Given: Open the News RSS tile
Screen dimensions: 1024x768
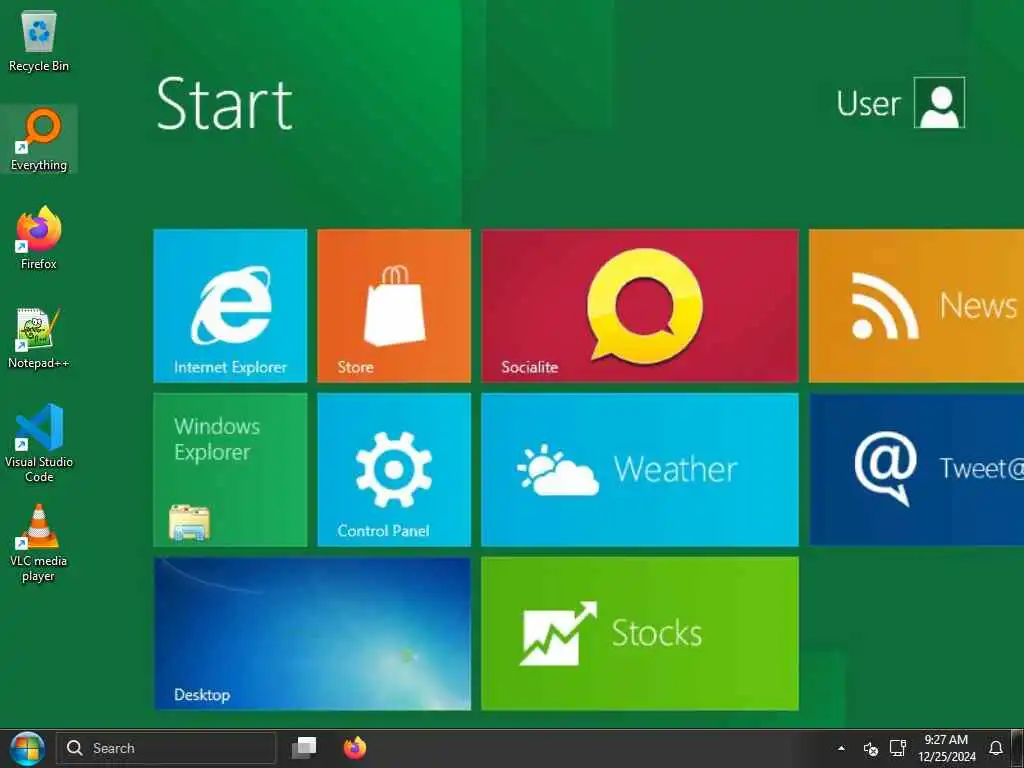Looking at the screenshot, I should [x=916, y=306].
